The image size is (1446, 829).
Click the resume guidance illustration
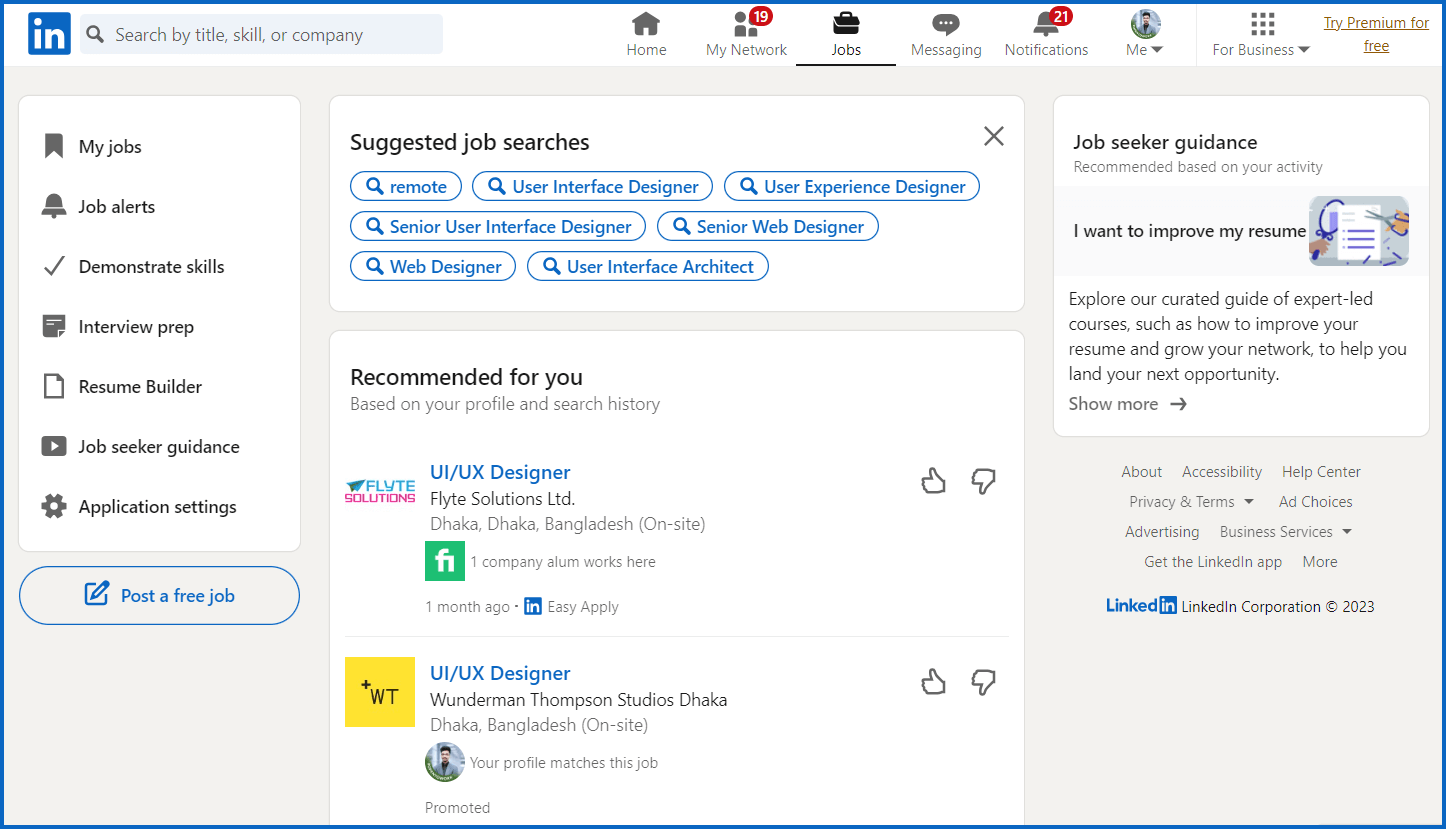click(x=1359, y=231)
